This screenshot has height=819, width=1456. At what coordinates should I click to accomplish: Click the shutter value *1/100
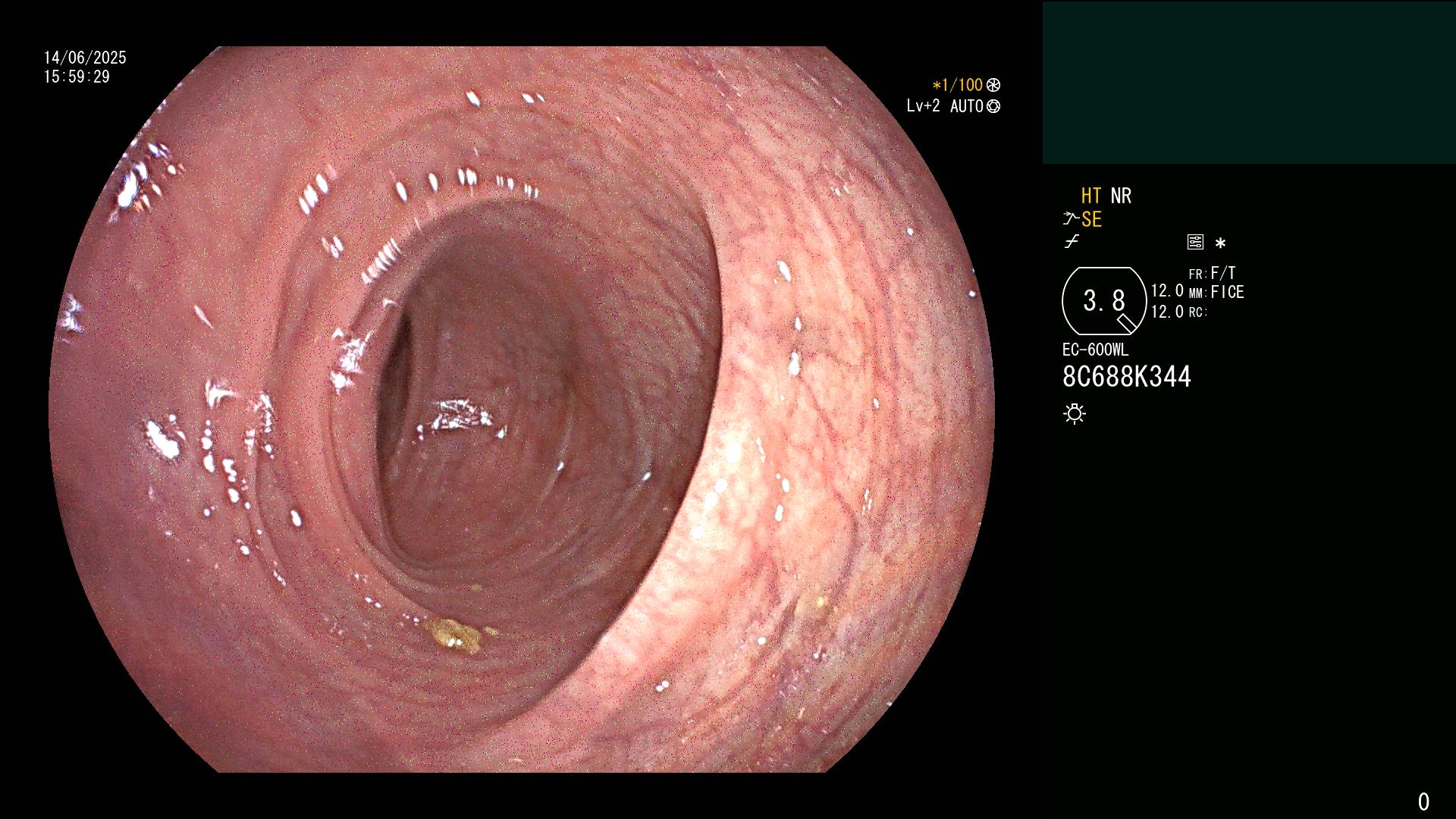957,86
